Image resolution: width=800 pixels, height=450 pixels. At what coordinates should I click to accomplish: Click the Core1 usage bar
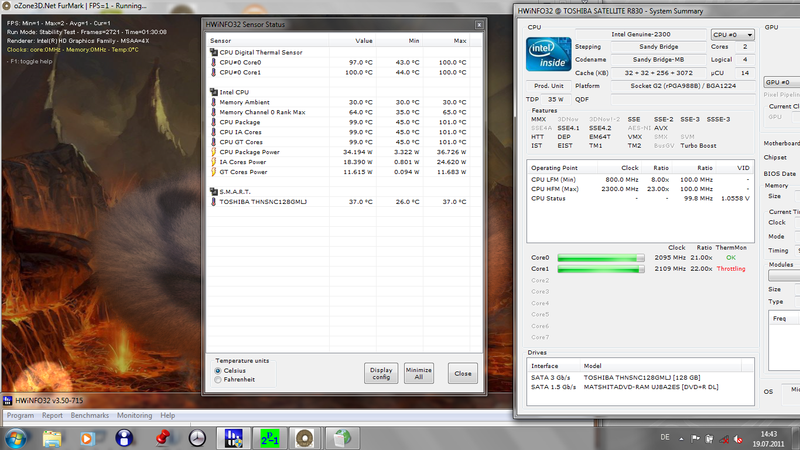(601, 269)
